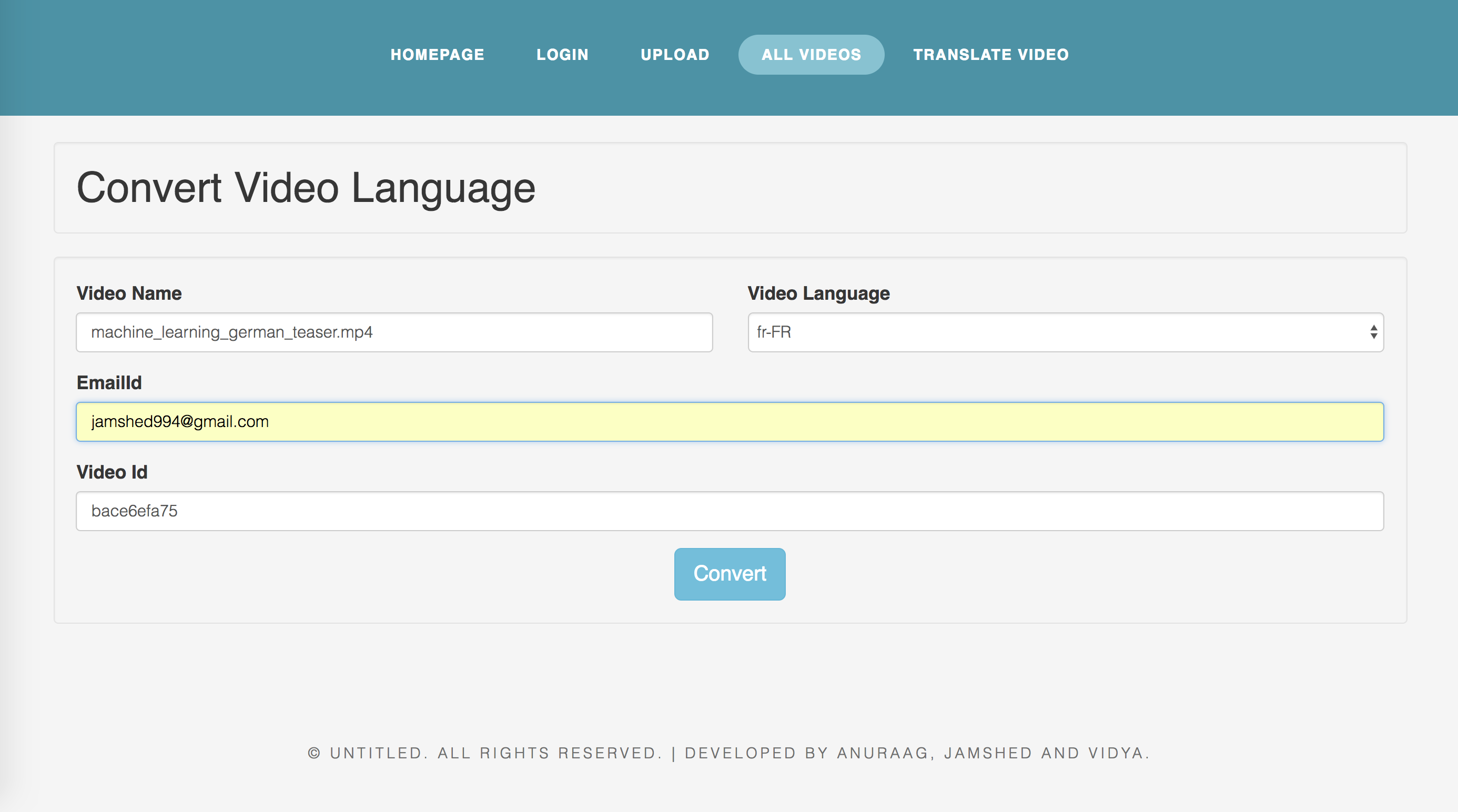Navigate to Translate Video page
Image resolution: width=1458 pixels, height=812 pixels.
point(990,54)
